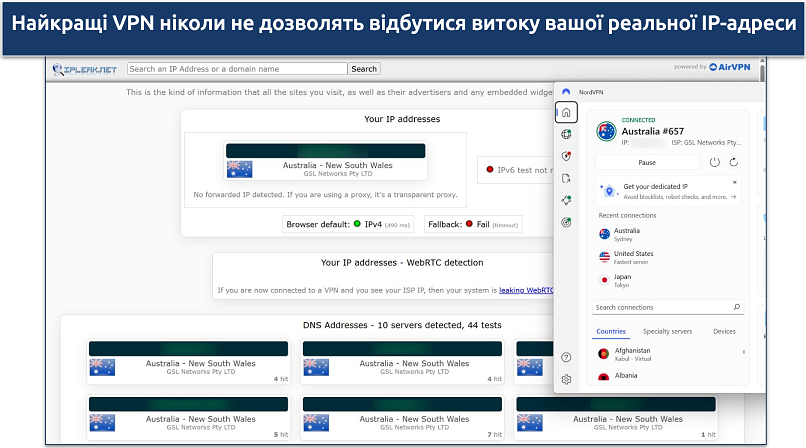Viewport: 806px width, 448px height.
Task: Dismiss the dedicated IP promo banner
Action: point(736,182)
